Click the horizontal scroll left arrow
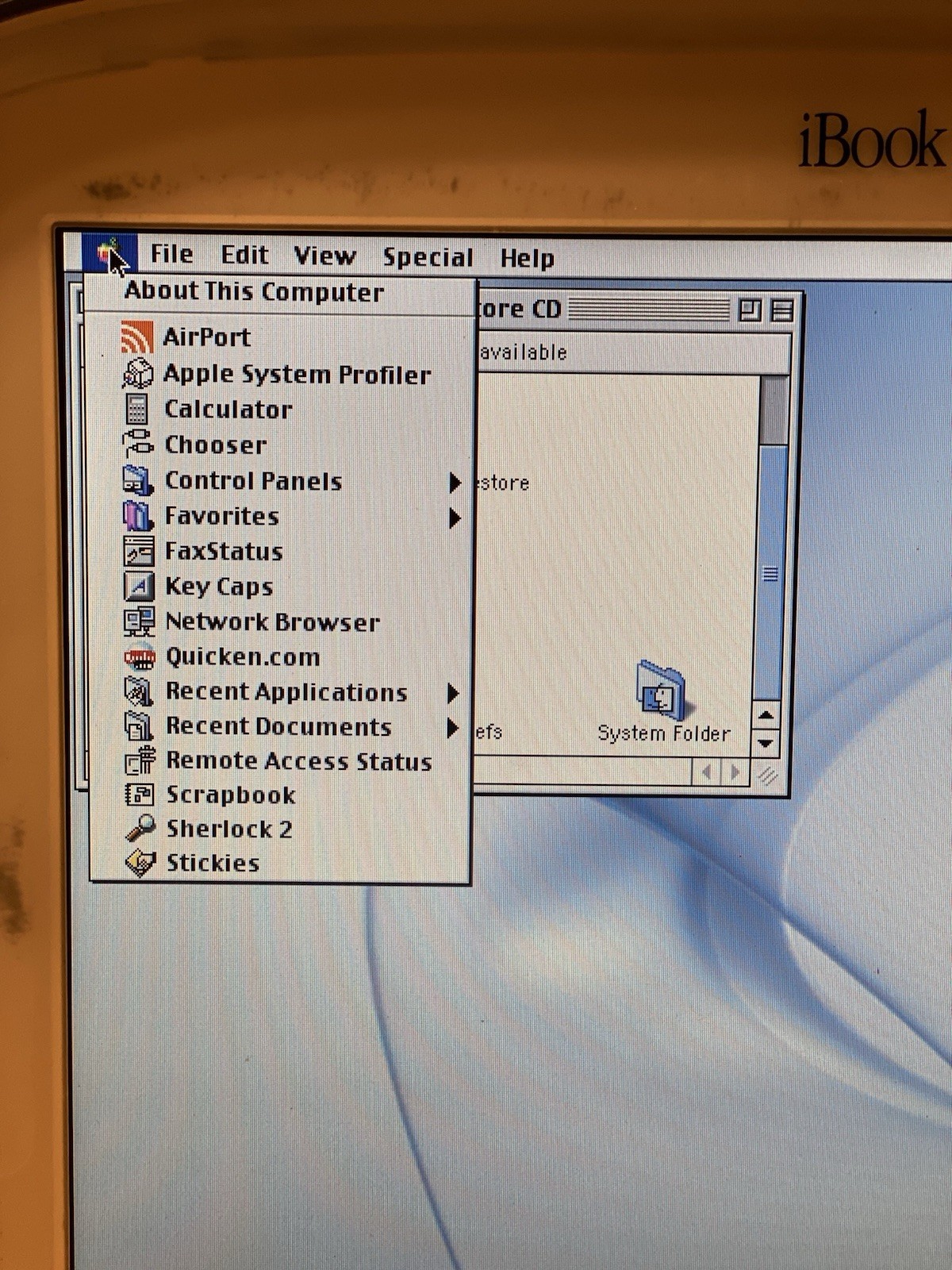 coord(706,772)
